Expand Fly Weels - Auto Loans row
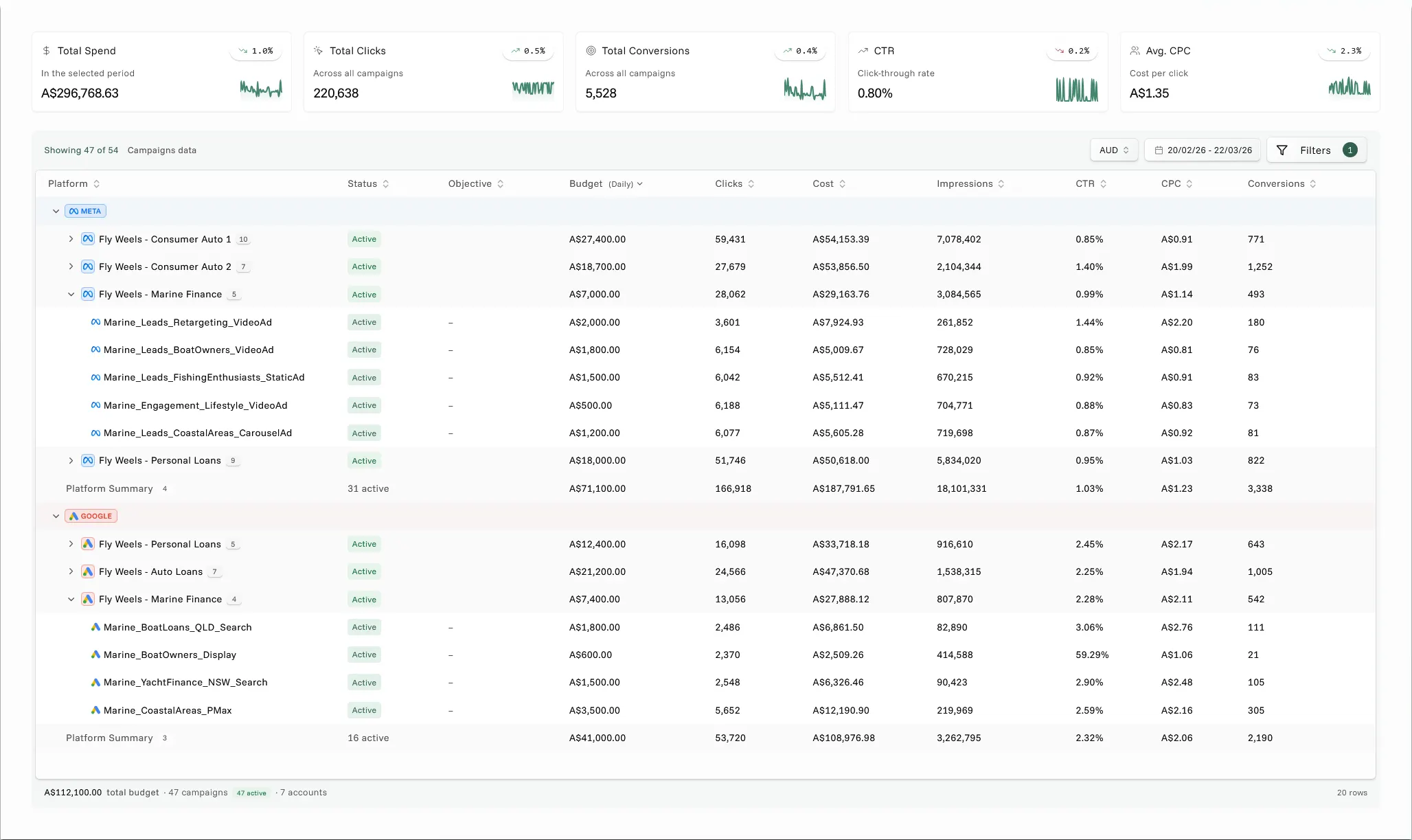 (x=71, y=571)
